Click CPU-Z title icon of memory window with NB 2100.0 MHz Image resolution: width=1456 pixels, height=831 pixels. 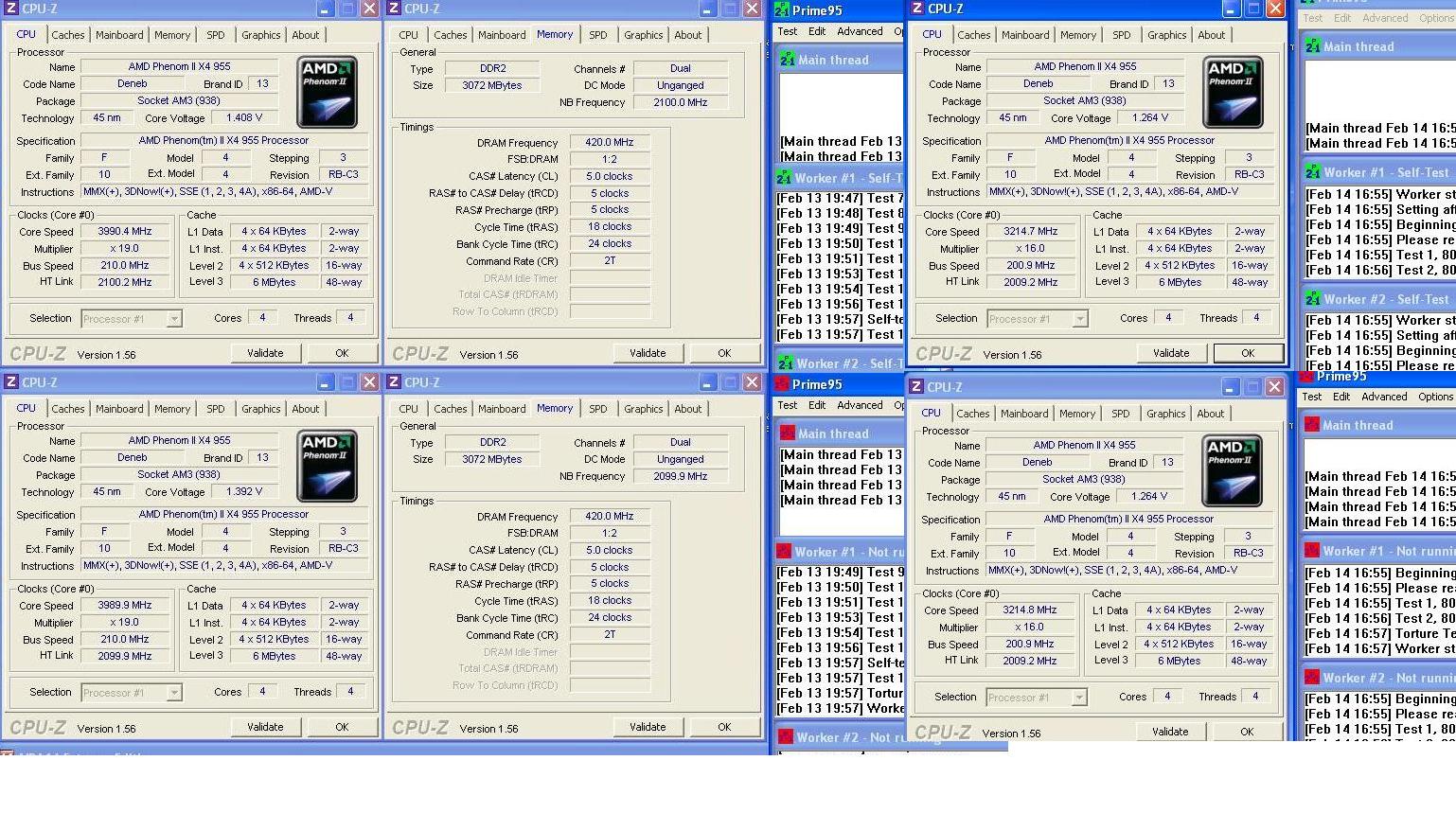coord(394,9)
